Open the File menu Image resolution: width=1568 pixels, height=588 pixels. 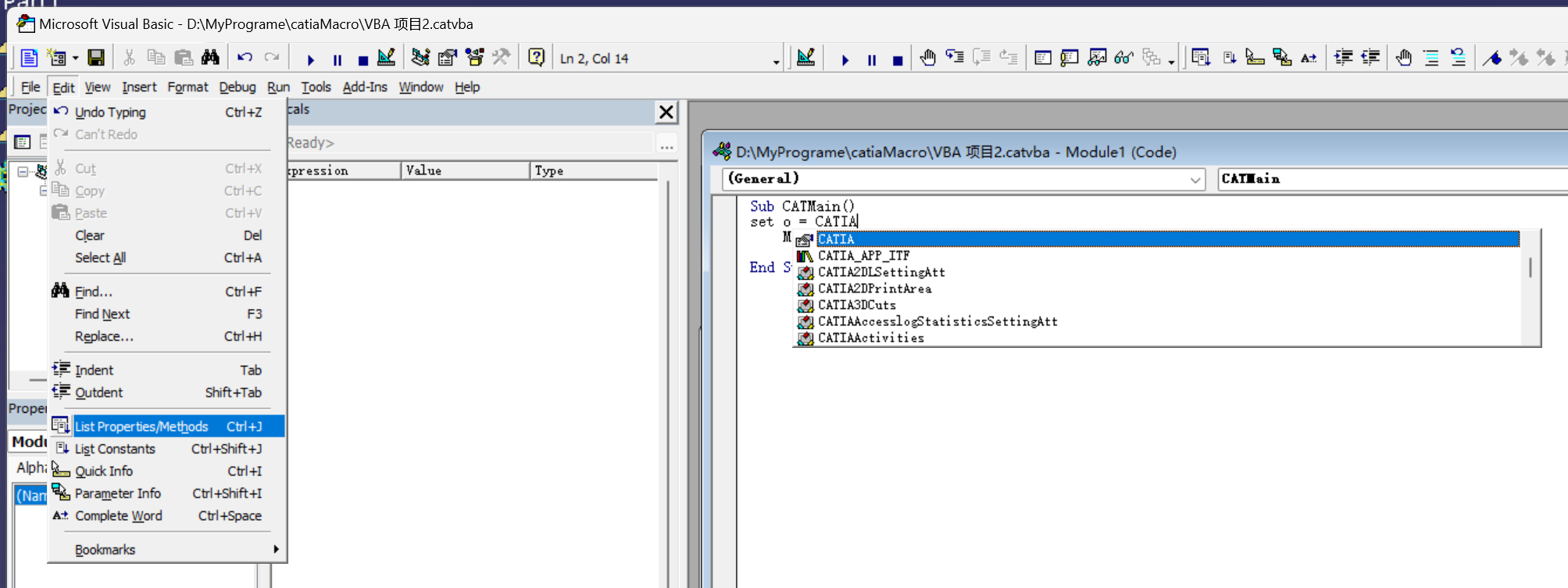tap(30, 87)
